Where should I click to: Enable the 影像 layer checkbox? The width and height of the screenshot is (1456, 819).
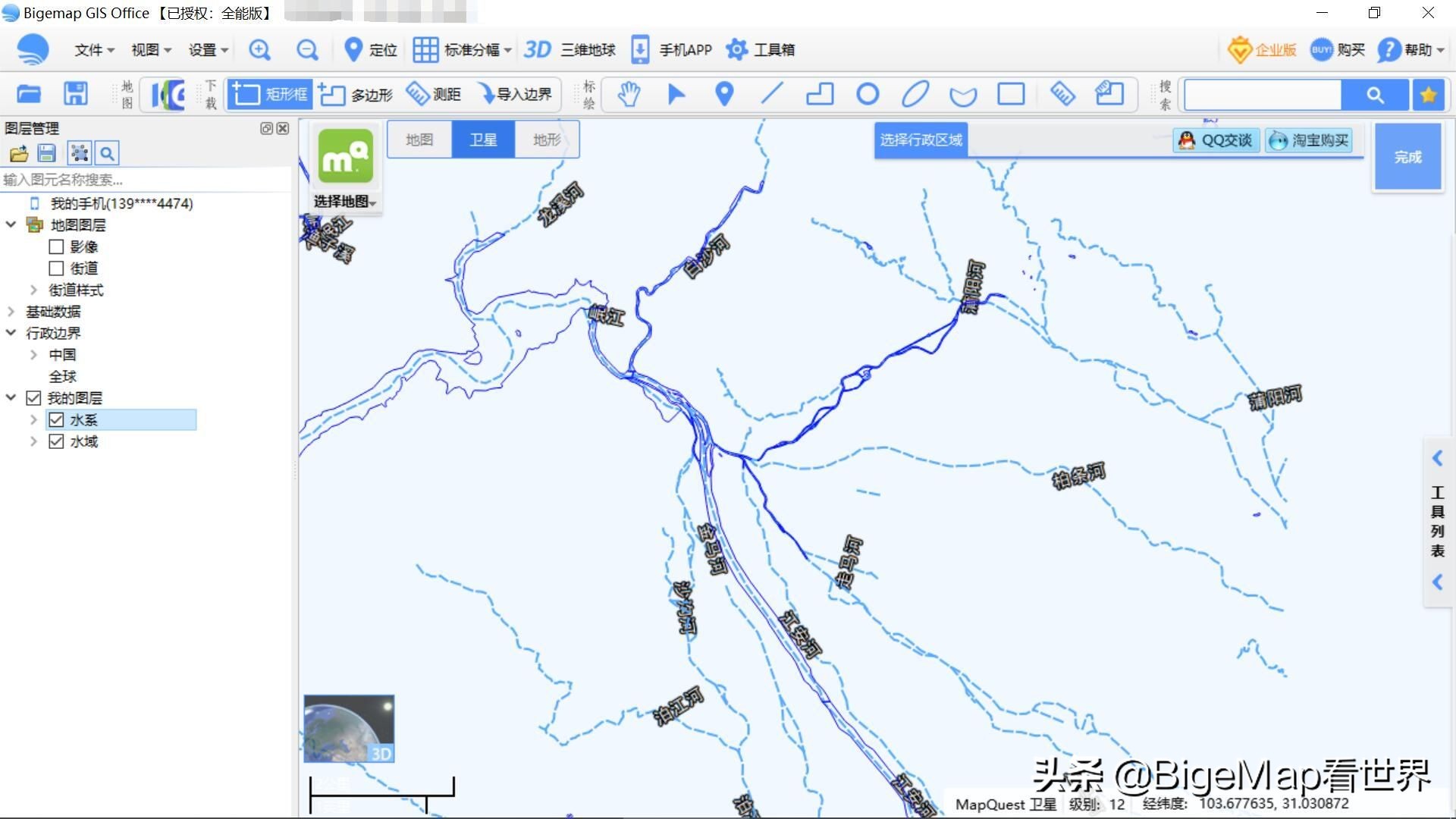point(56,246)
